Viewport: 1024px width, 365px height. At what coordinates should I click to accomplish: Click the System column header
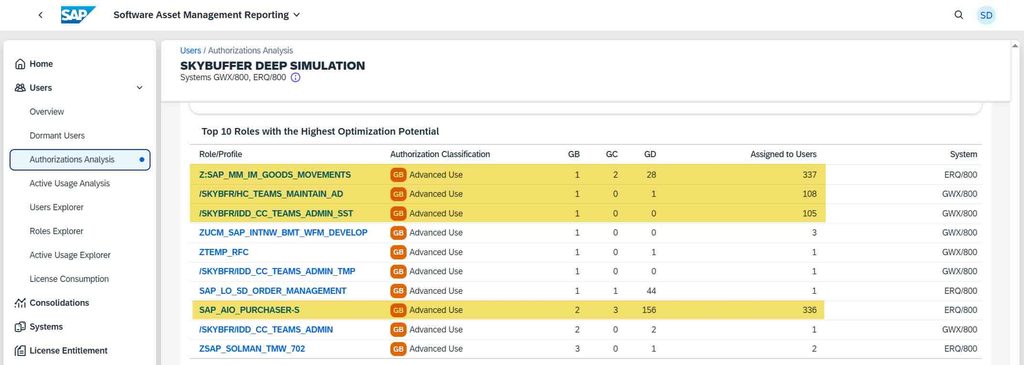[963, 155]
